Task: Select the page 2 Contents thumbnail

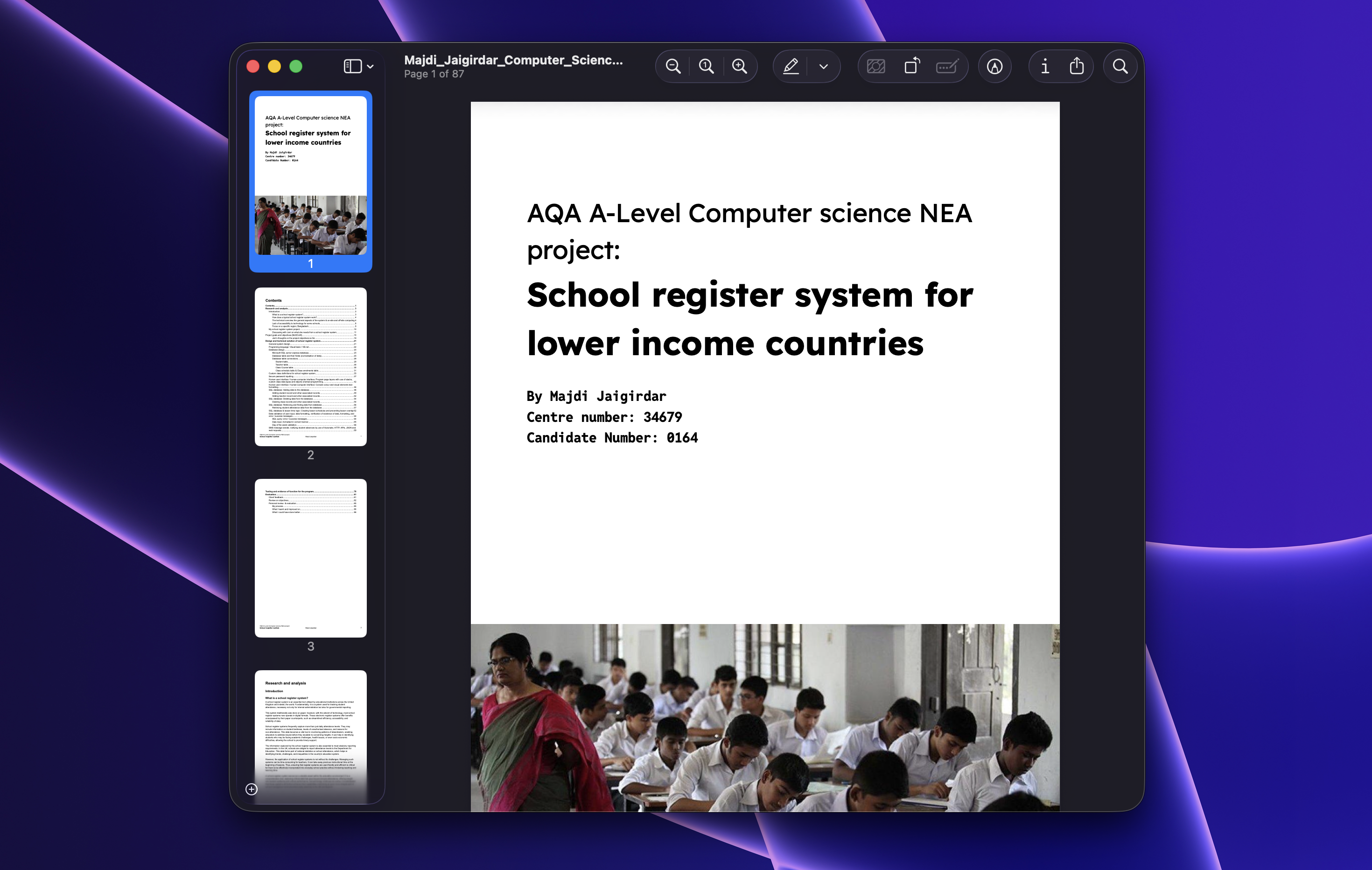Action: click(x=310, y=367)
